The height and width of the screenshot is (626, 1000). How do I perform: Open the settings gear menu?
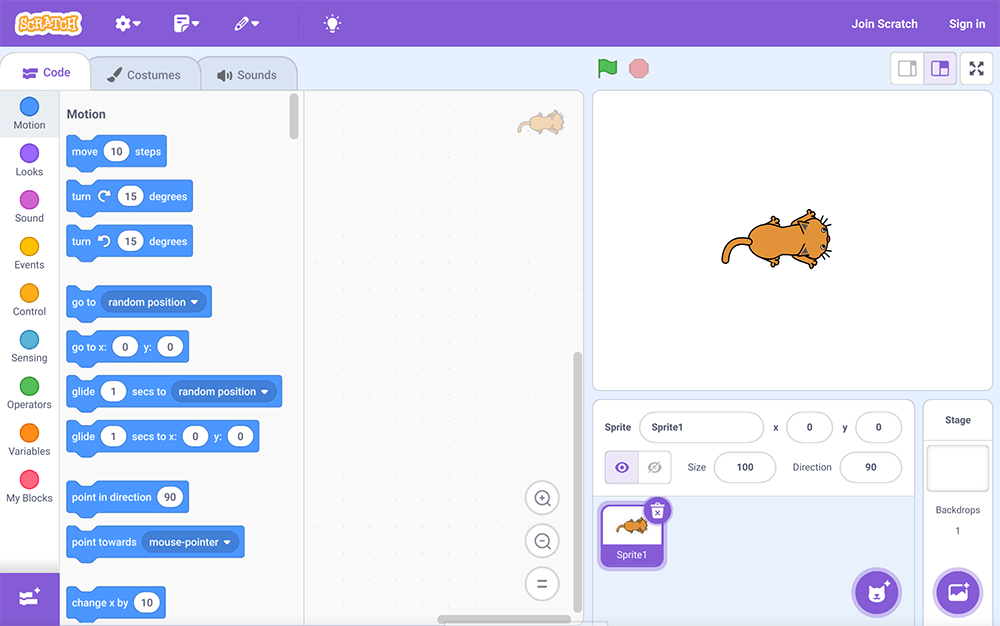tap(128, 24)
